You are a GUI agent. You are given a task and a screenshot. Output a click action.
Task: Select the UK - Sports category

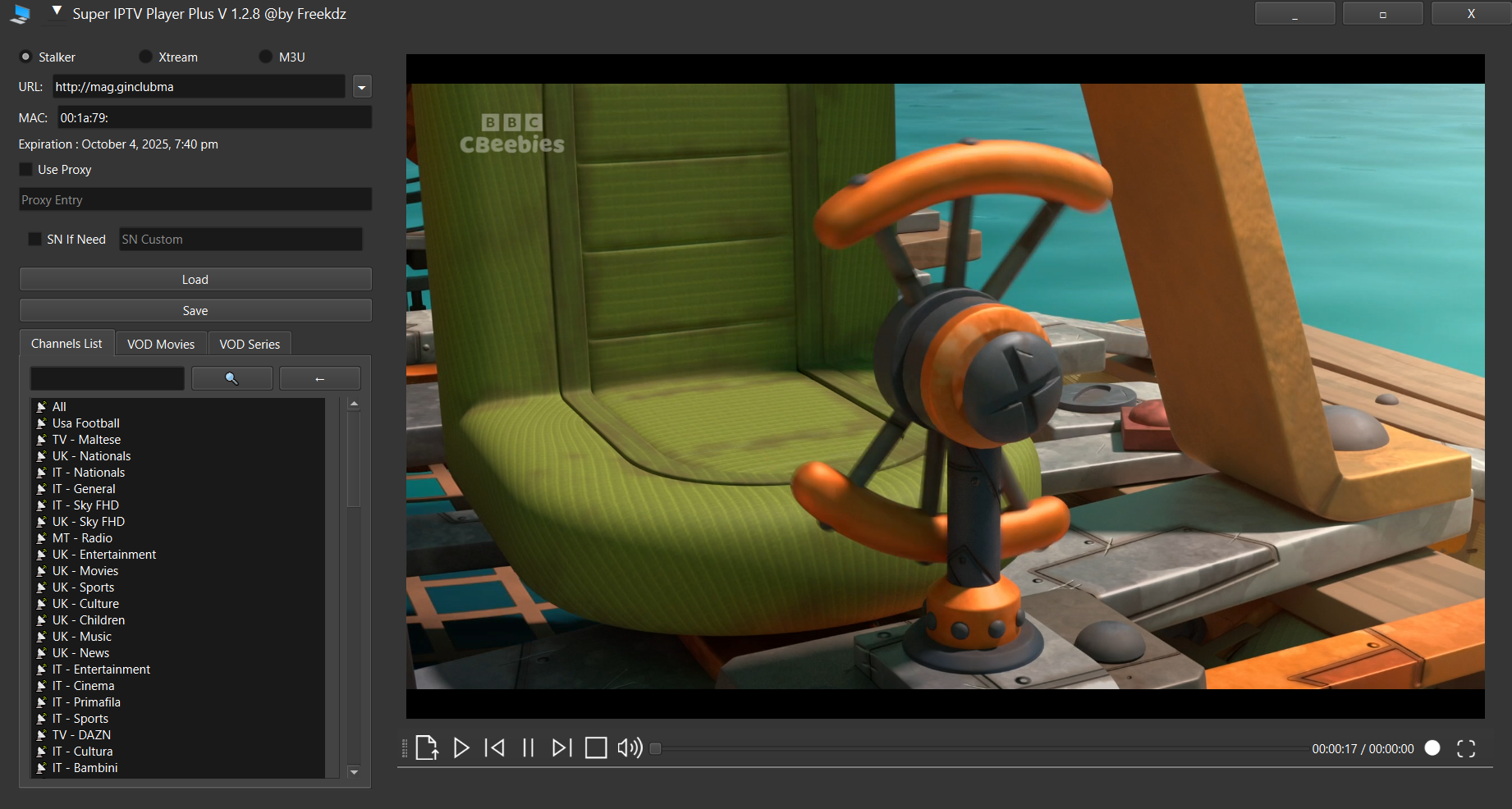point(177,587)
